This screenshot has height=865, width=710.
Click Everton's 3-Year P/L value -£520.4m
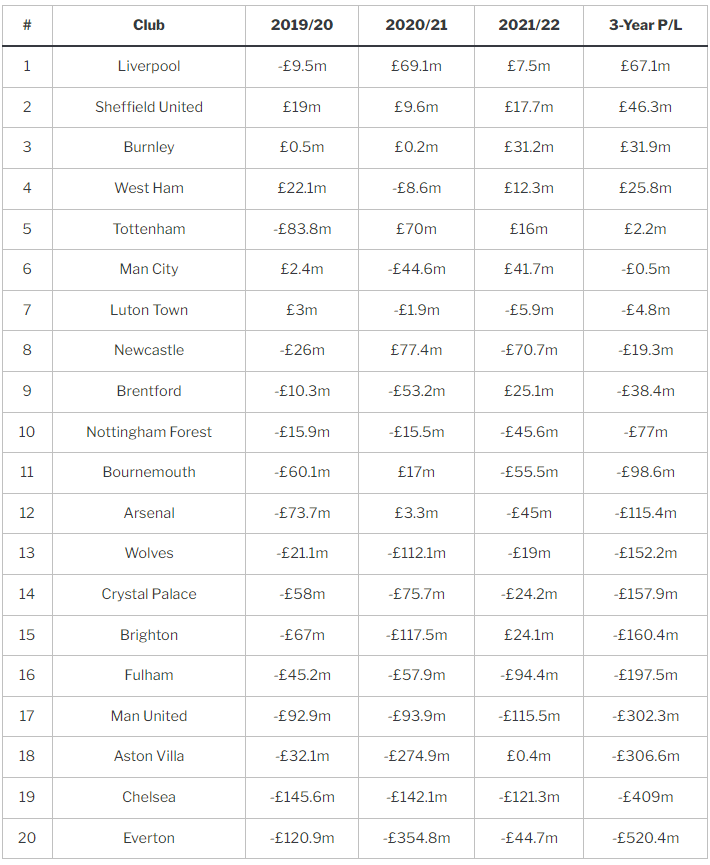pos(645,838)
